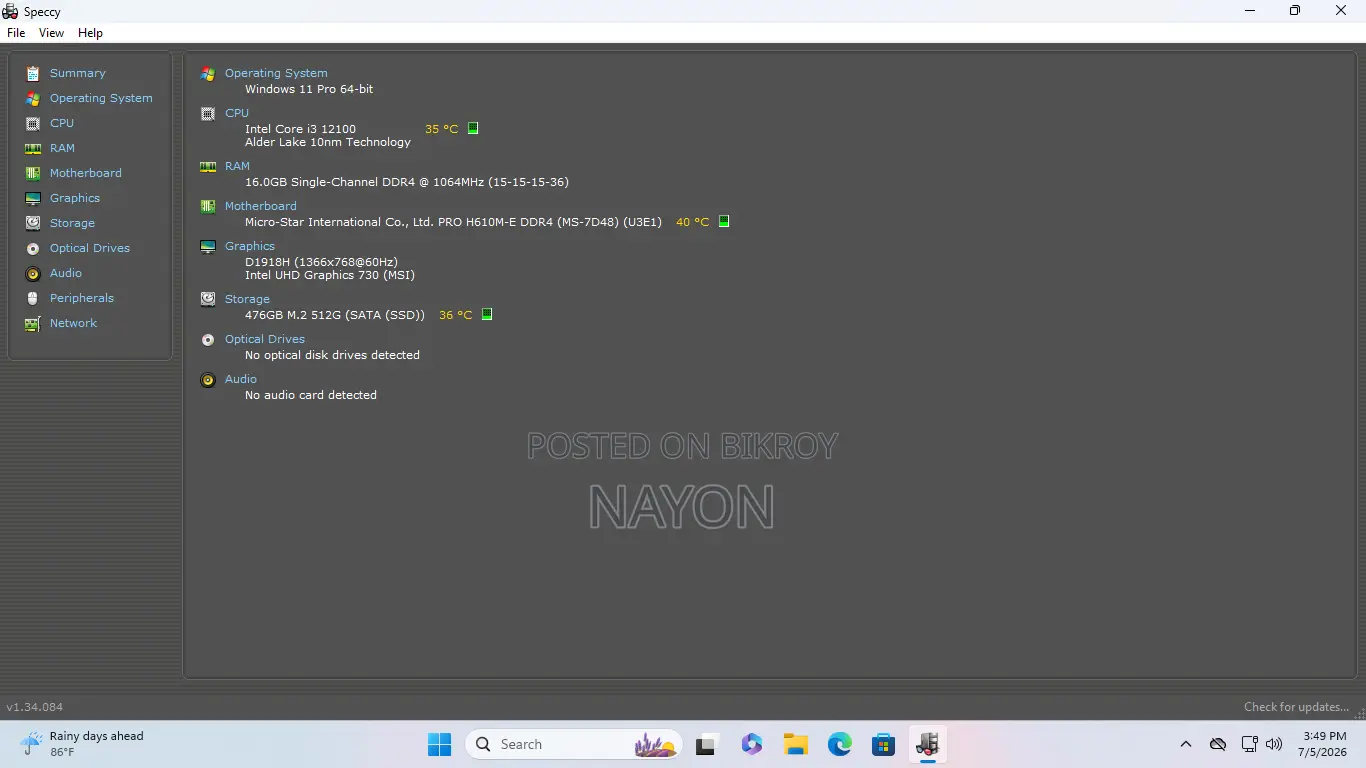The image size is (1366, 768).
Task: Click the Motherboard temperature green indicator
Action: coord(724,221)
